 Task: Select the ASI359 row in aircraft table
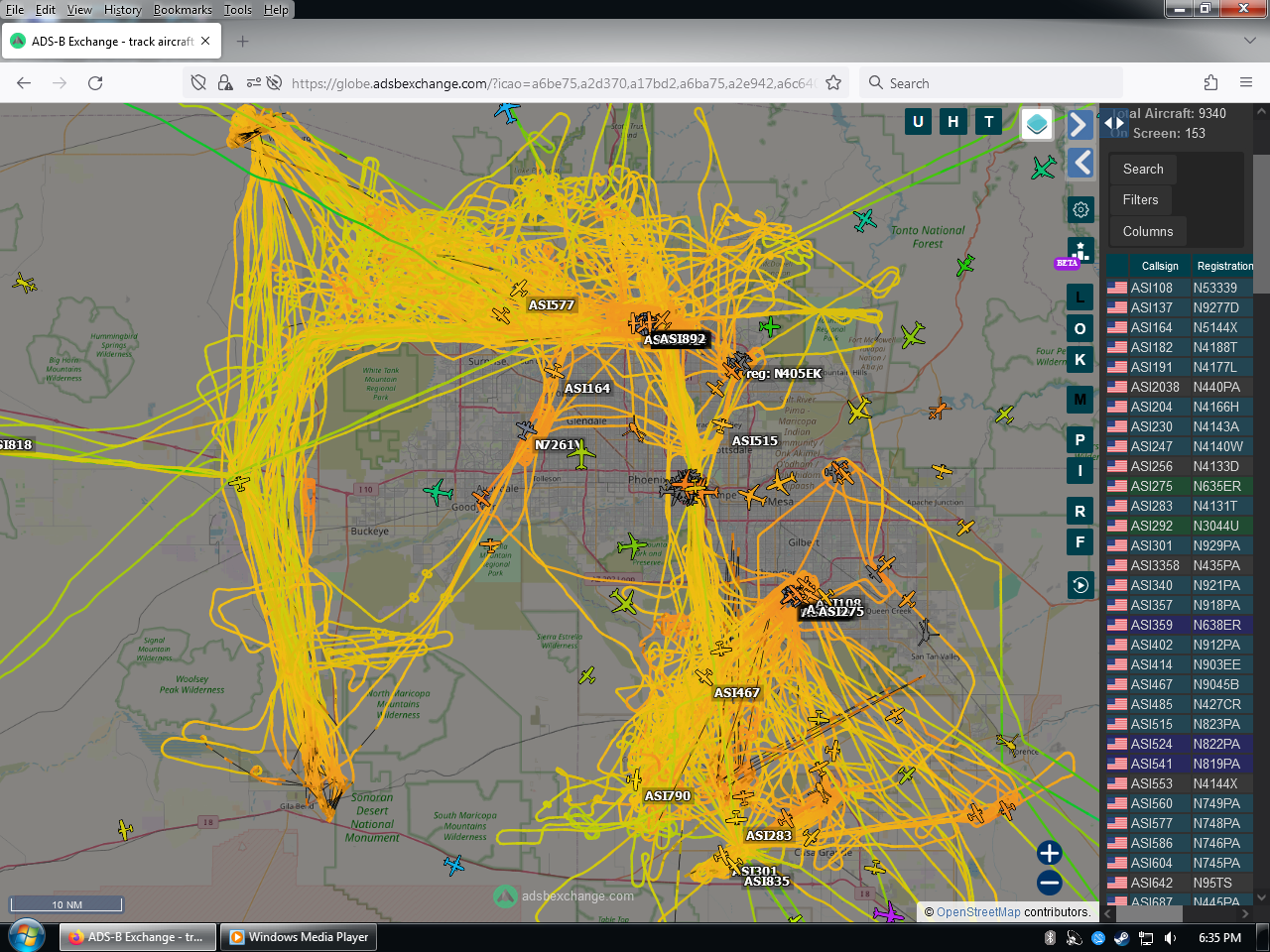pyautogui.click(x=1180, y=625)
